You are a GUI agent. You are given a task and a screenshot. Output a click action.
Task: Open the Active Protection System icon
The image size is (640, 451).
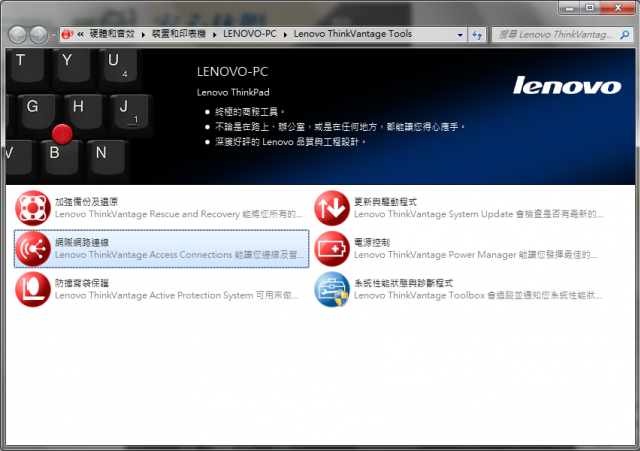click(x=33, y=289)
